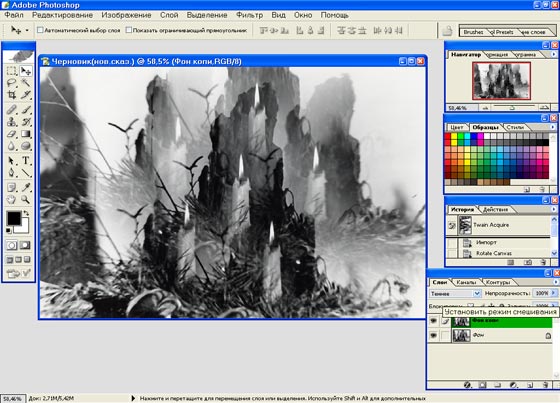The height and width of the screenshot is (403, 560).
Task: Select the Eraser tool
Action: [x=11, y=134]
